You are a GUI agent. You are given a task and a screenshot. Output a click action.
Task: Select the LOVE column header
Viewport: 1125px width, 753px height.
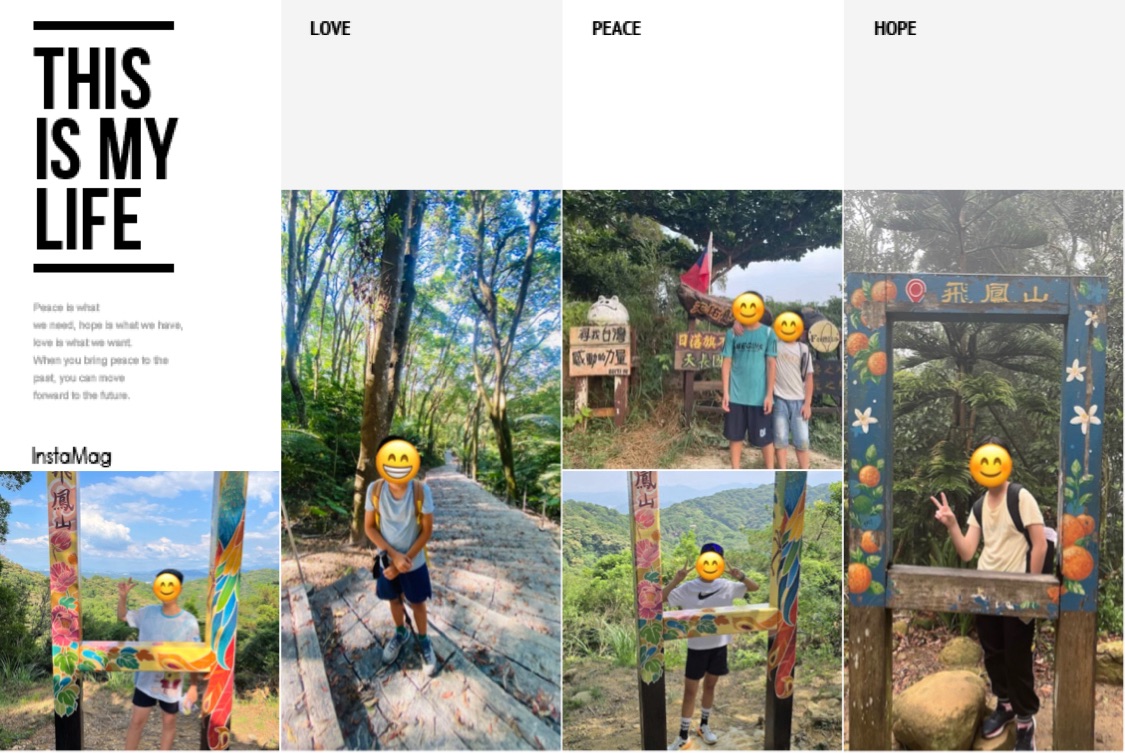[330, 29]
